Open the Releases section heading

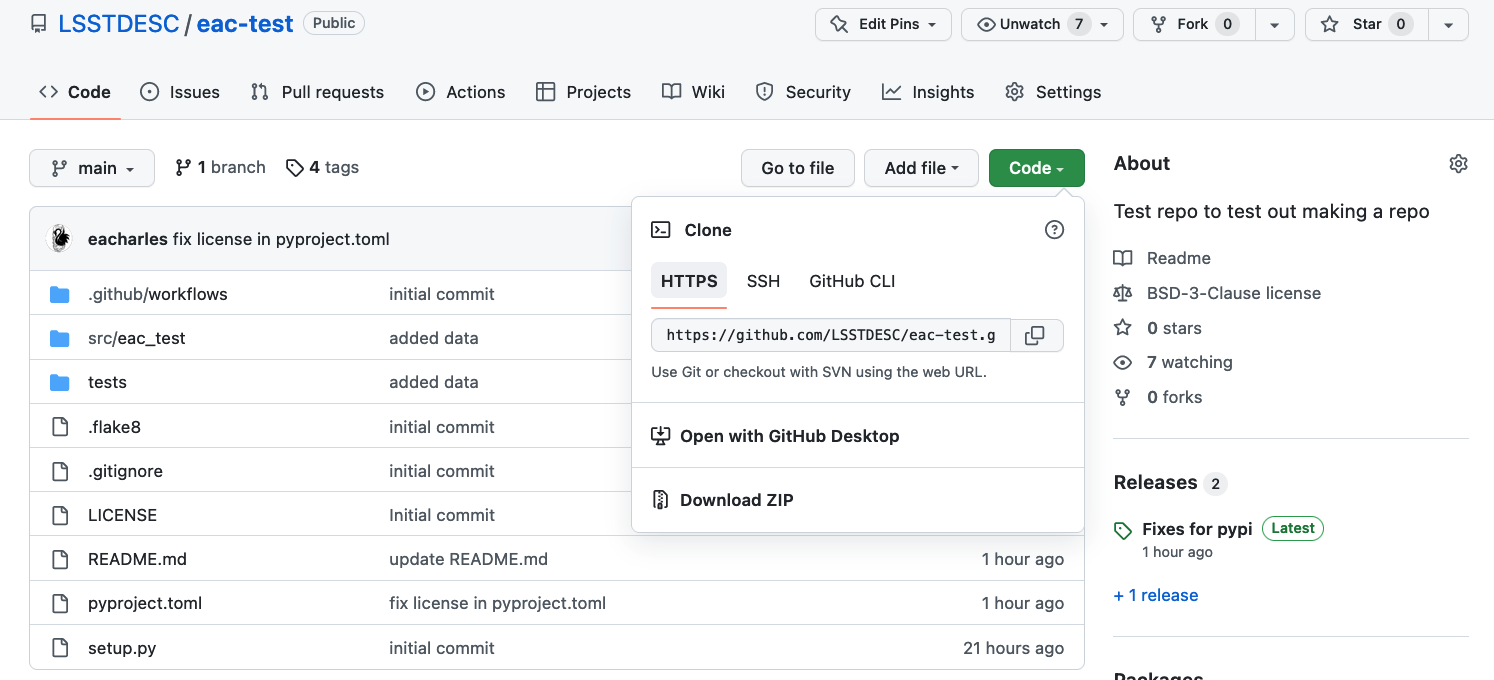point(1155,483)
